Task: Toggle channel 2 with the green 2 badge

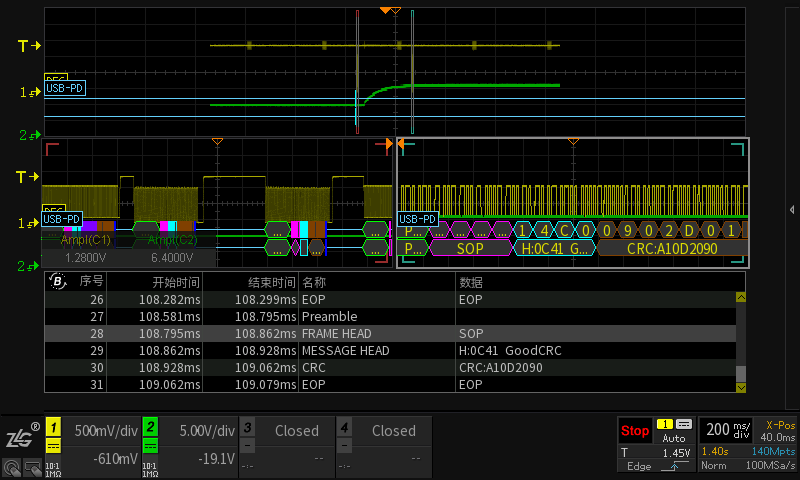Action: click(x=150, y=427)
